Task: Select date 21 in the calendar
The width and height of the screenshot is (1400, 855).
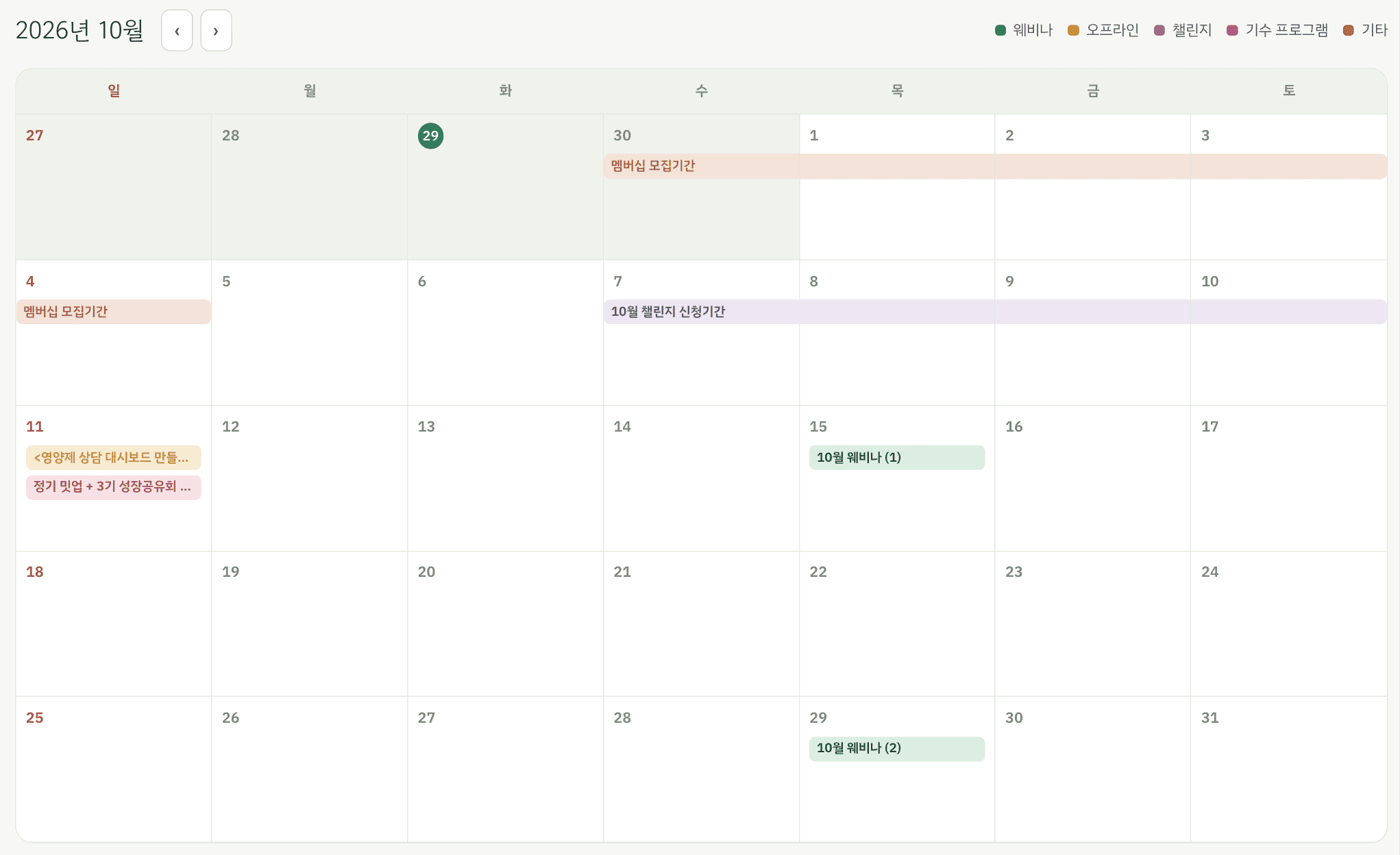Action: 622,572
